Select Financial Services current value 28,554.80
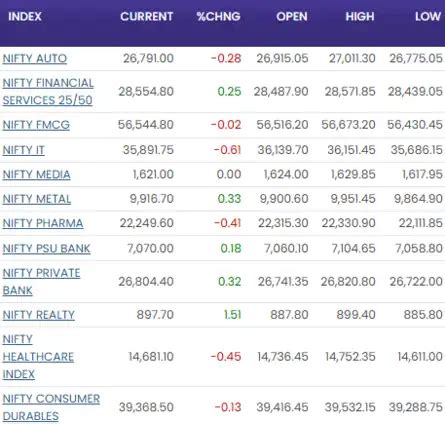Image resolution: width=445 pixels, height=424 pixels. click(146, 91)
